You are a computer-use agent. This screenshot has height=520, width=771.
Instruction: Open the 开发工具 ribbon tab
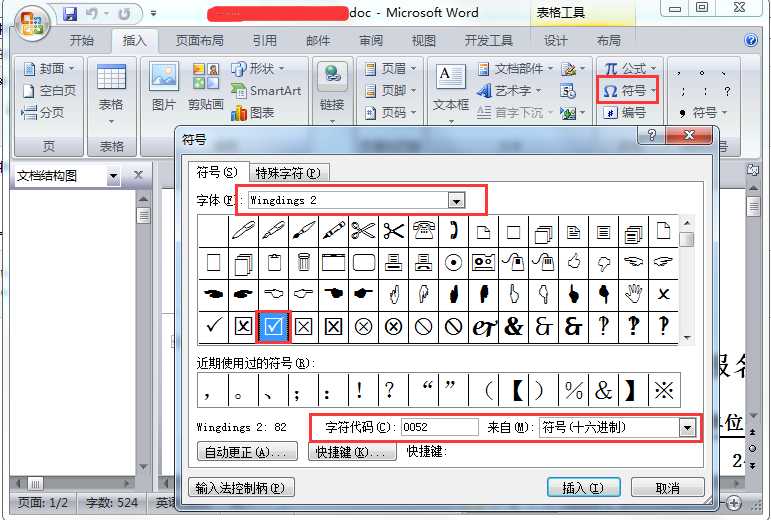tap(489, 40)
